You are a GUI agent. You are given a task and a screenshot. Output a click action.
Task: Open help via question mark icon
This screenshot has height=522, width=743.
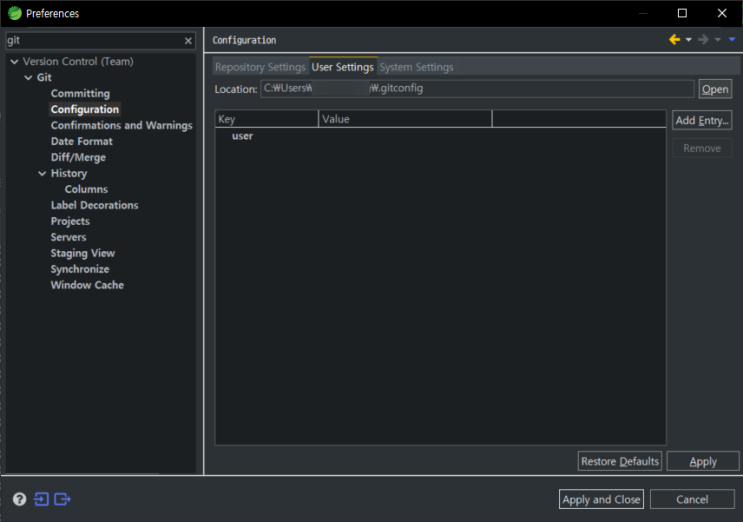[x=19, y=499]
